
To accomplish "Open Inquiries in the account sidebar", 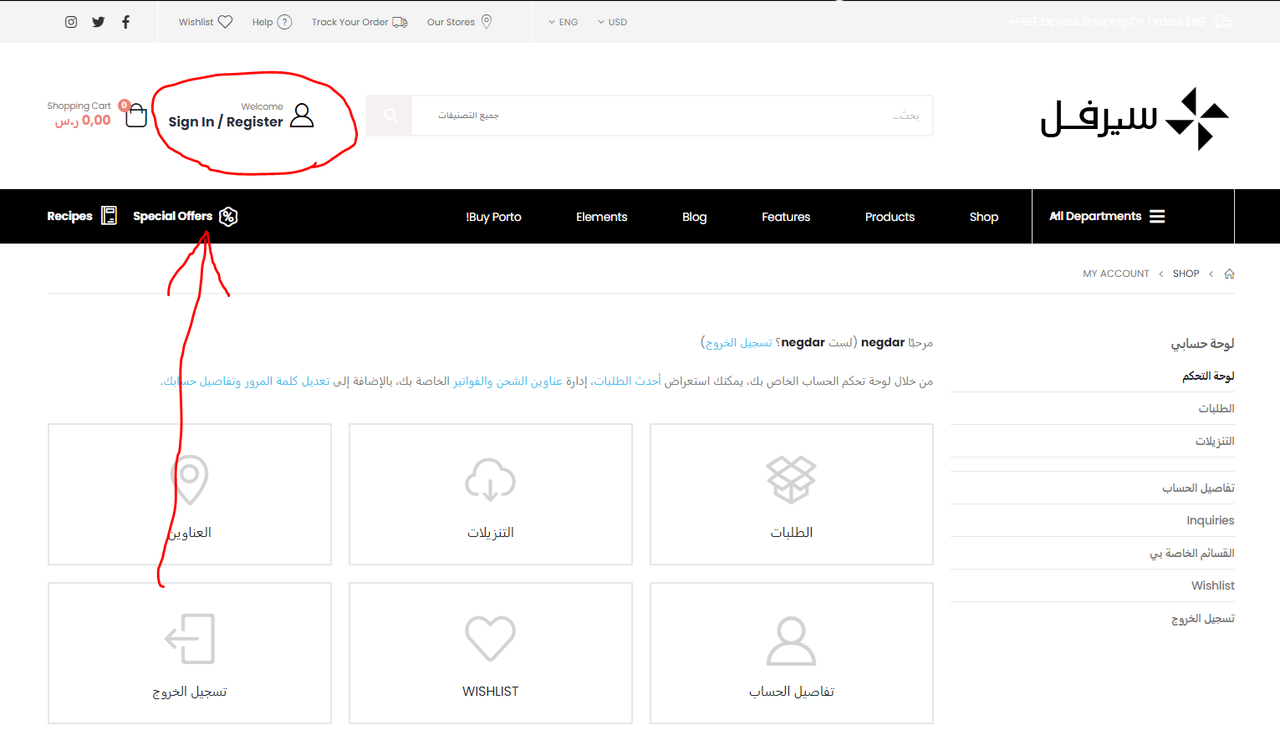I will (1210, 520).
